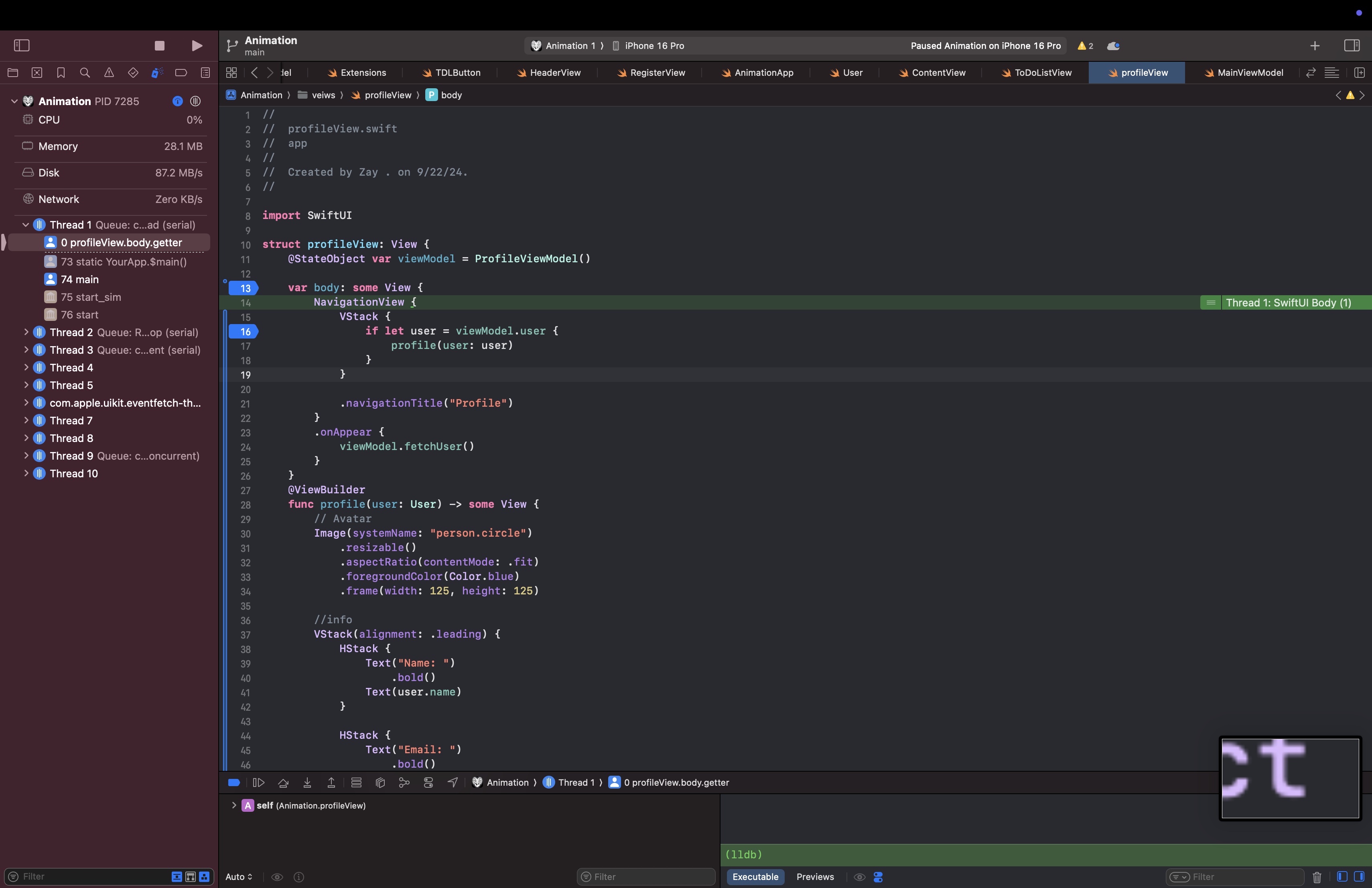
Task: Open the Breakpoint navigator tab icon
Action: click(x=181, y=73)
